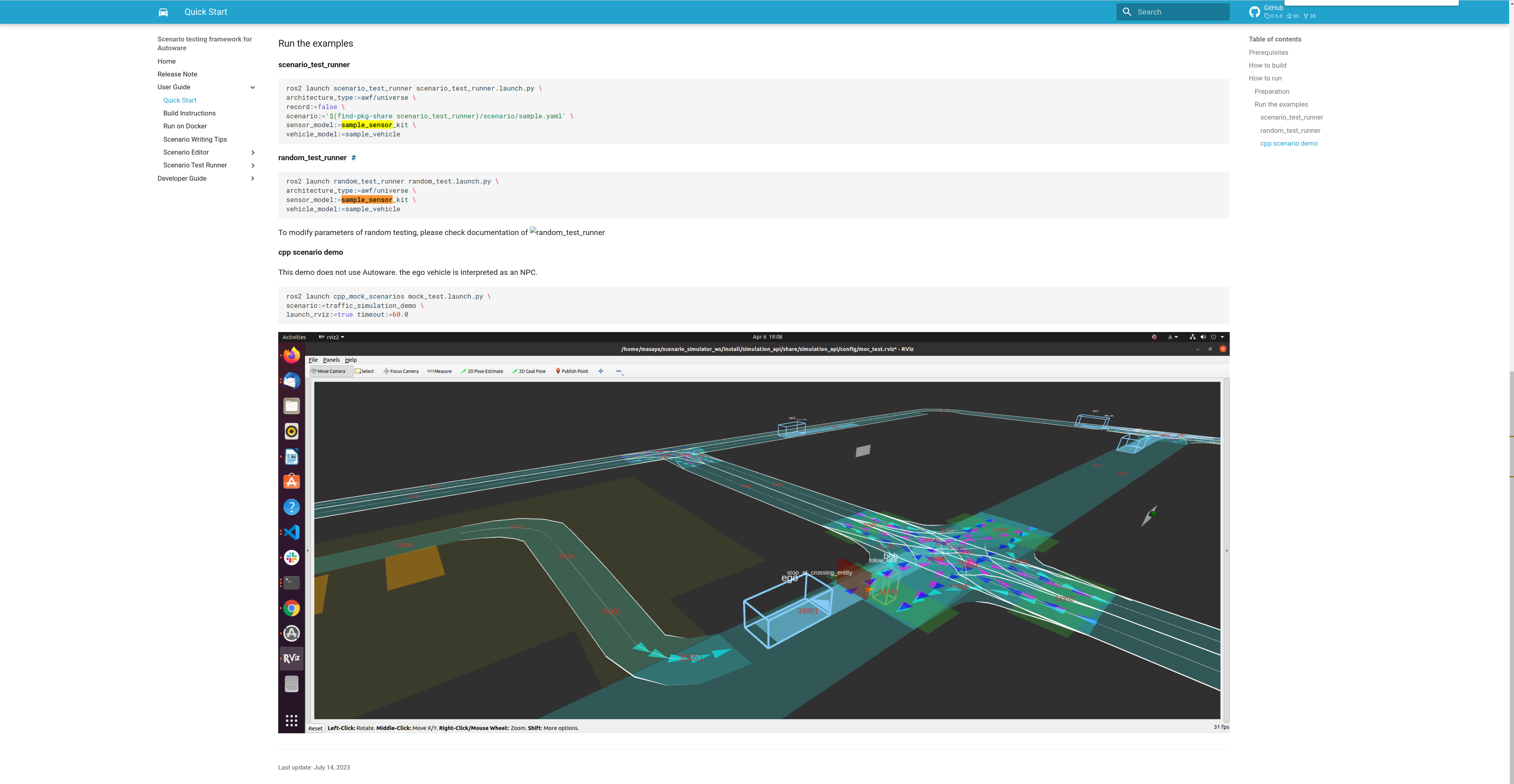Open Visual Studio Code from the dock
1514x784 pixels.
(x=291, y=532)
